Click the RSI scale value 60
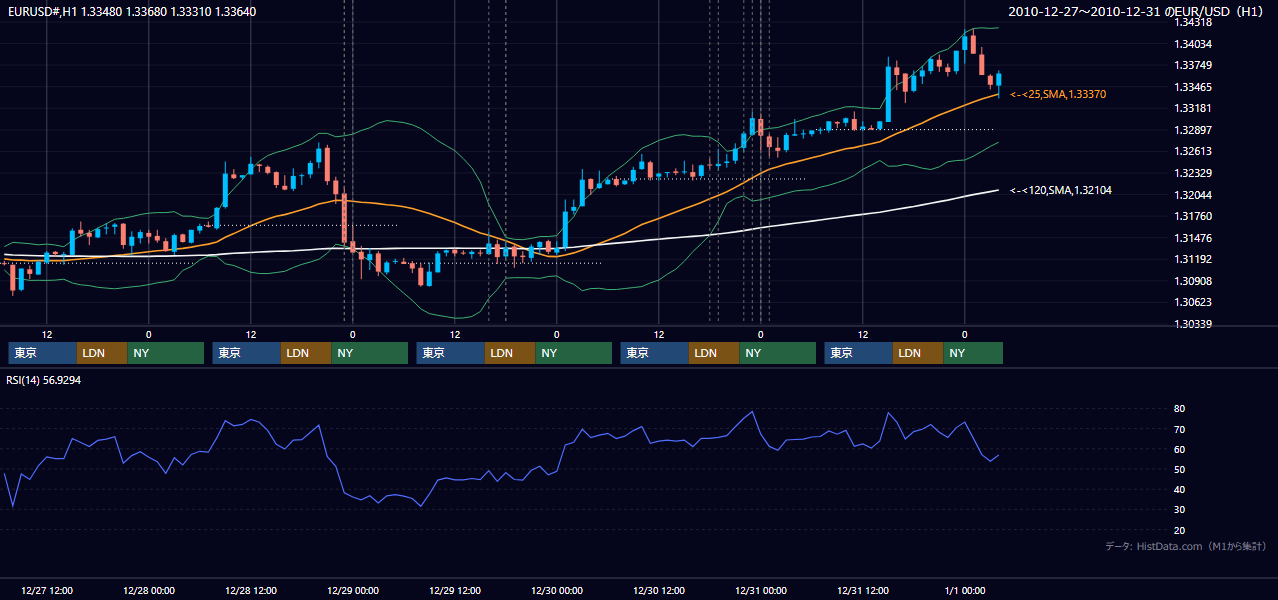Screen dimensions: 1278x600 point(1179,449)
